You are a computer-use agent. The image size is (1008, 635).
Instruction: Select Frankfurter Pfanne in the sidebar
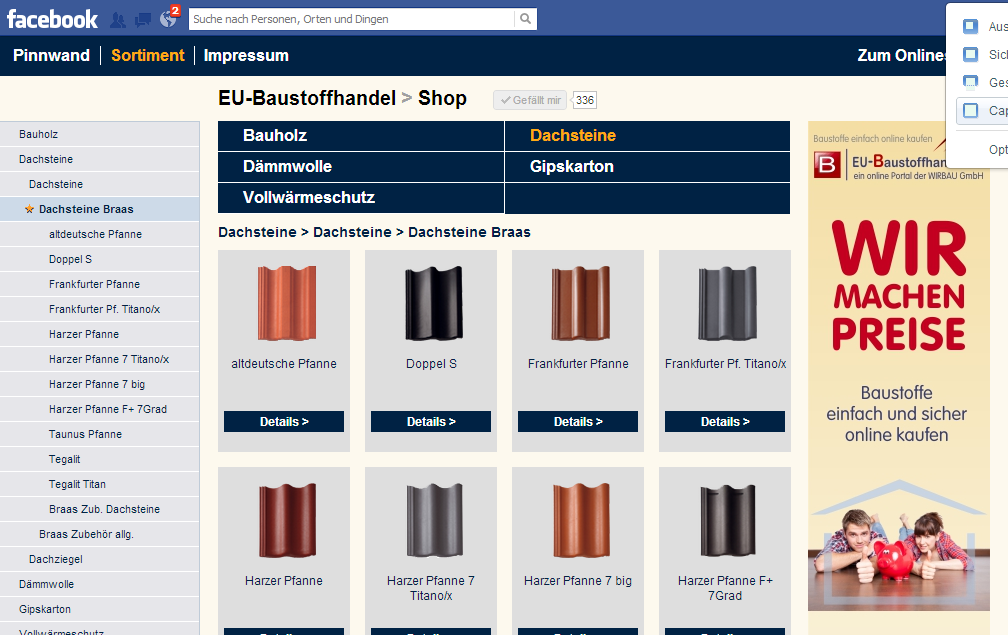(x=100, y=284)
